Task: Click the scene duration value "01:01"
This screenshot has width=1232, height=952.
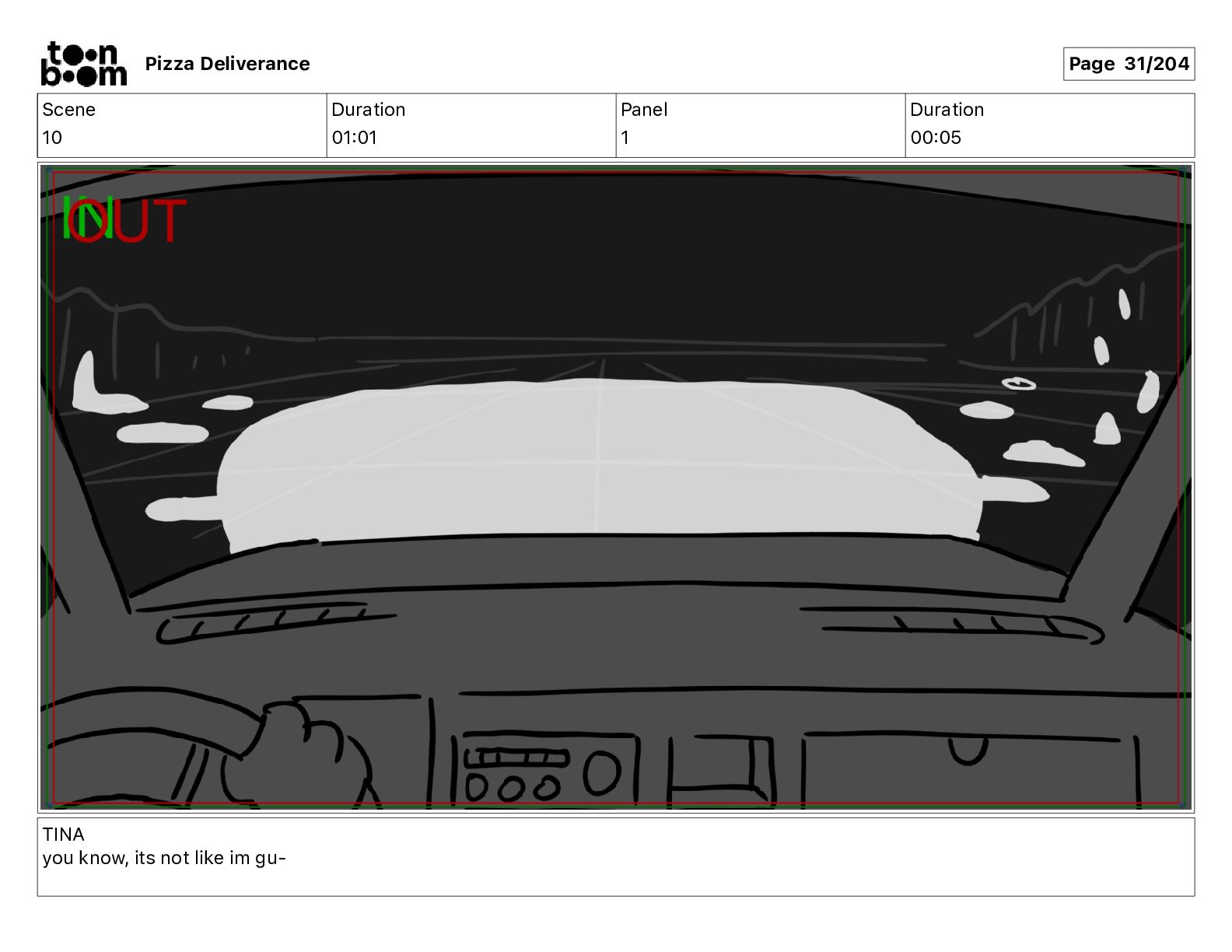Action: pos(354,138)
